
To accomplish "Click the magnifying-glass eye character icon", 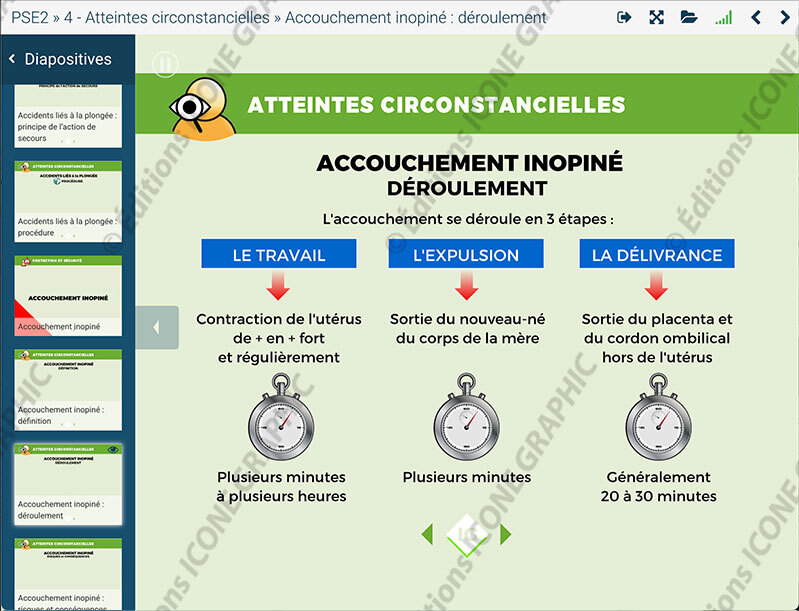I will [x=202, y=109].
